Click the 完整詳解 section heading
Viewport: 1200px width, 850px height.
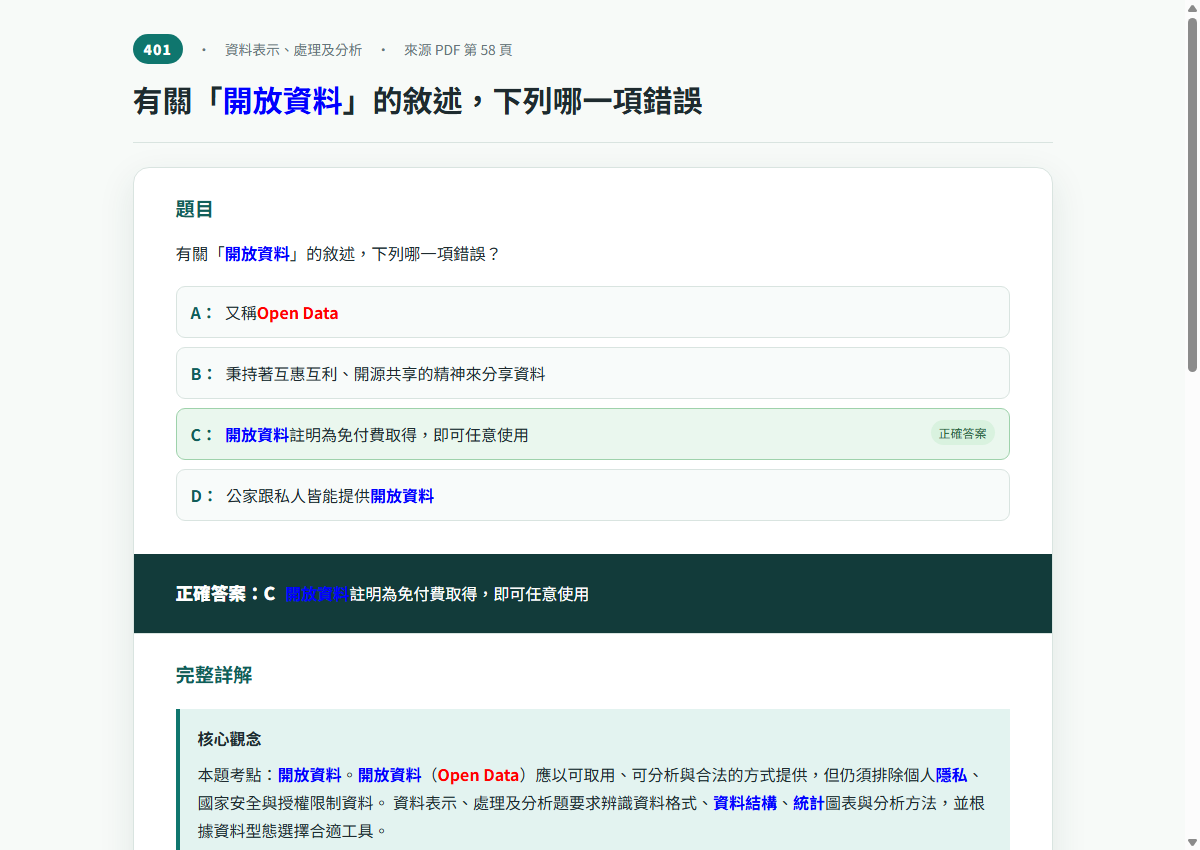(x=214, y=675)
